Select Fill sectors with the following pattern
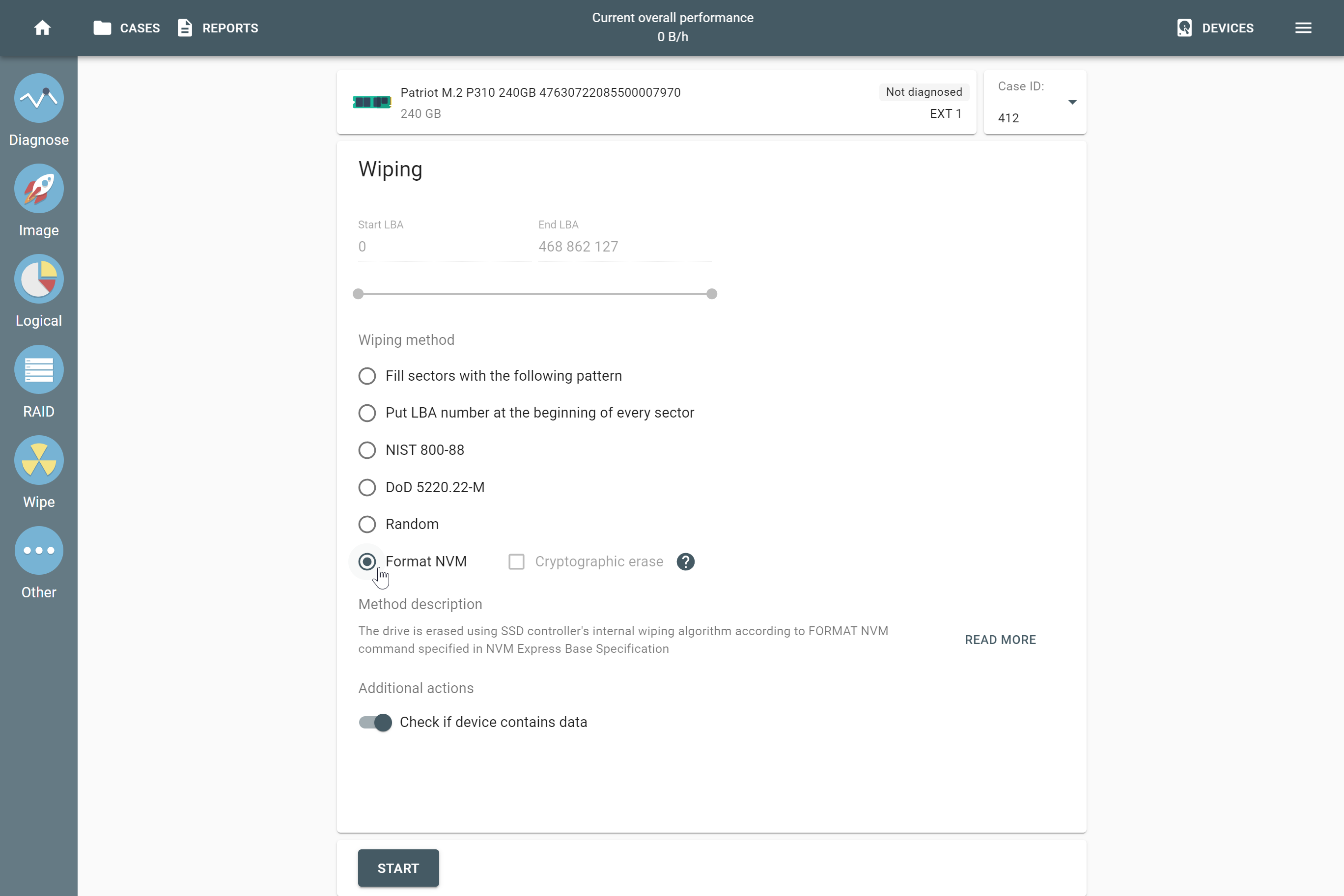Screen dimensions: 1344x896 367,376
